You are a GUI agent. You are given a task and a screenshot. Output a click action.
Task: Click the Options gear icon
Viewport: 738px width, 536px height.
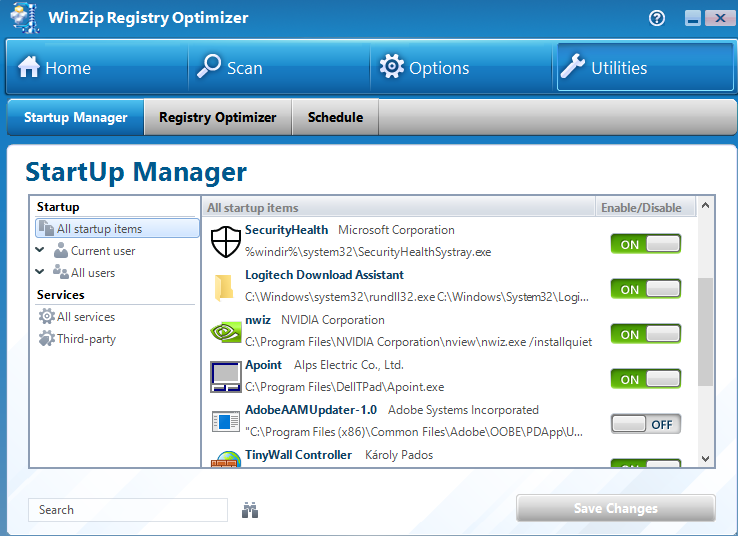[x=392, y=66]
